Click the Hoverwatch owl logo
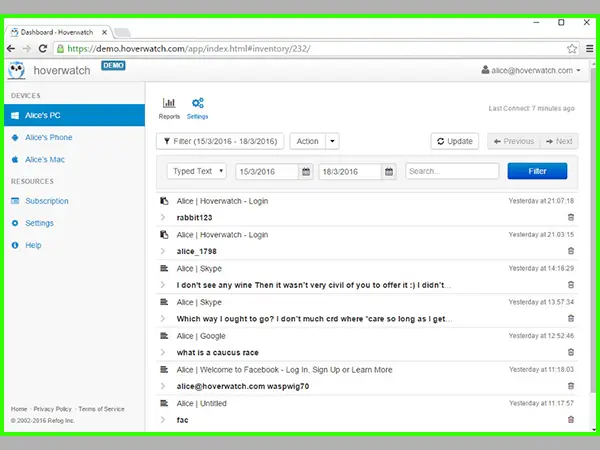 click(x=16, y=70)
